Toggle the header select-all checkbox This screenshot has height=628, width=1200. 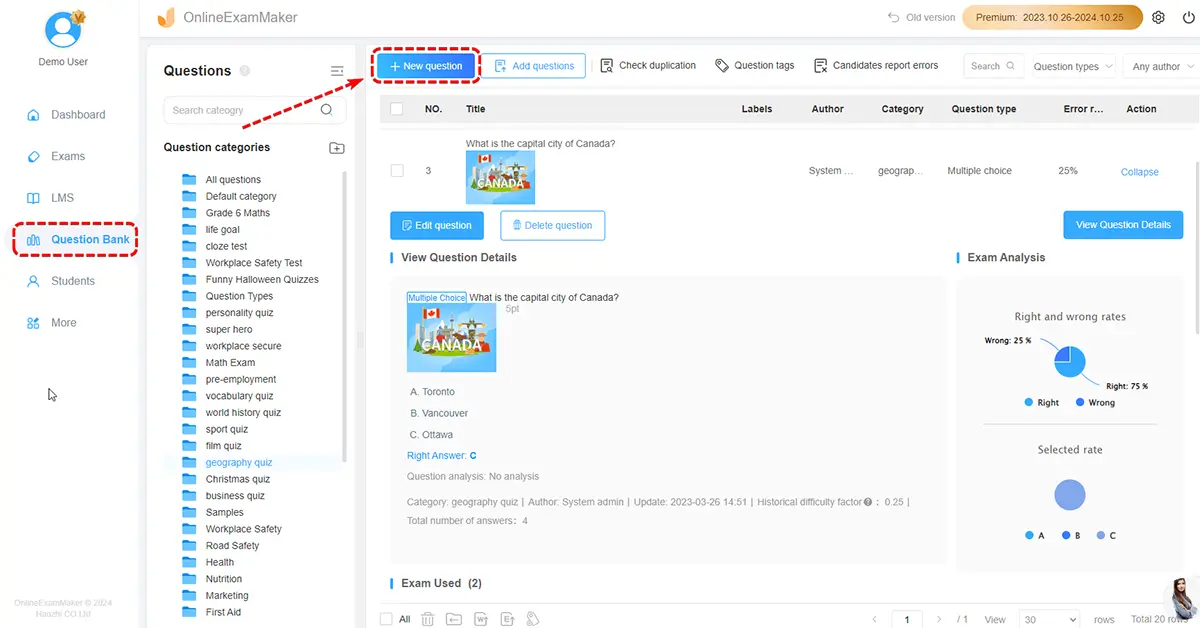tap(397, 109)
